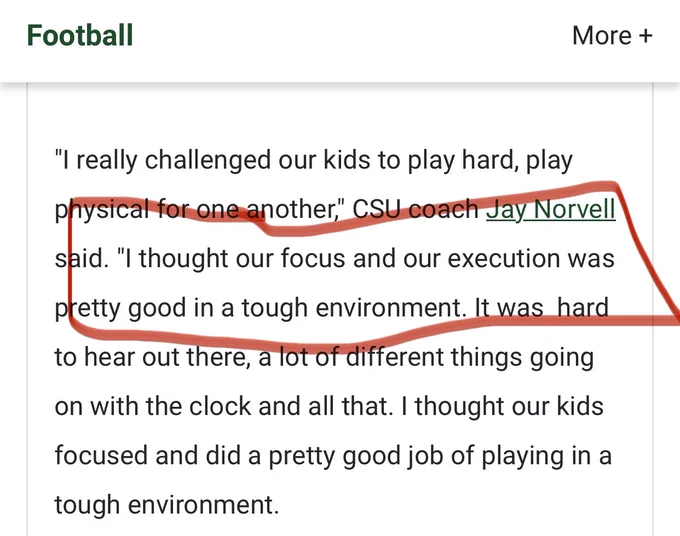680x536 pixels.
Task: Click the word "execution" in the quote
Action: click(503, 258)
